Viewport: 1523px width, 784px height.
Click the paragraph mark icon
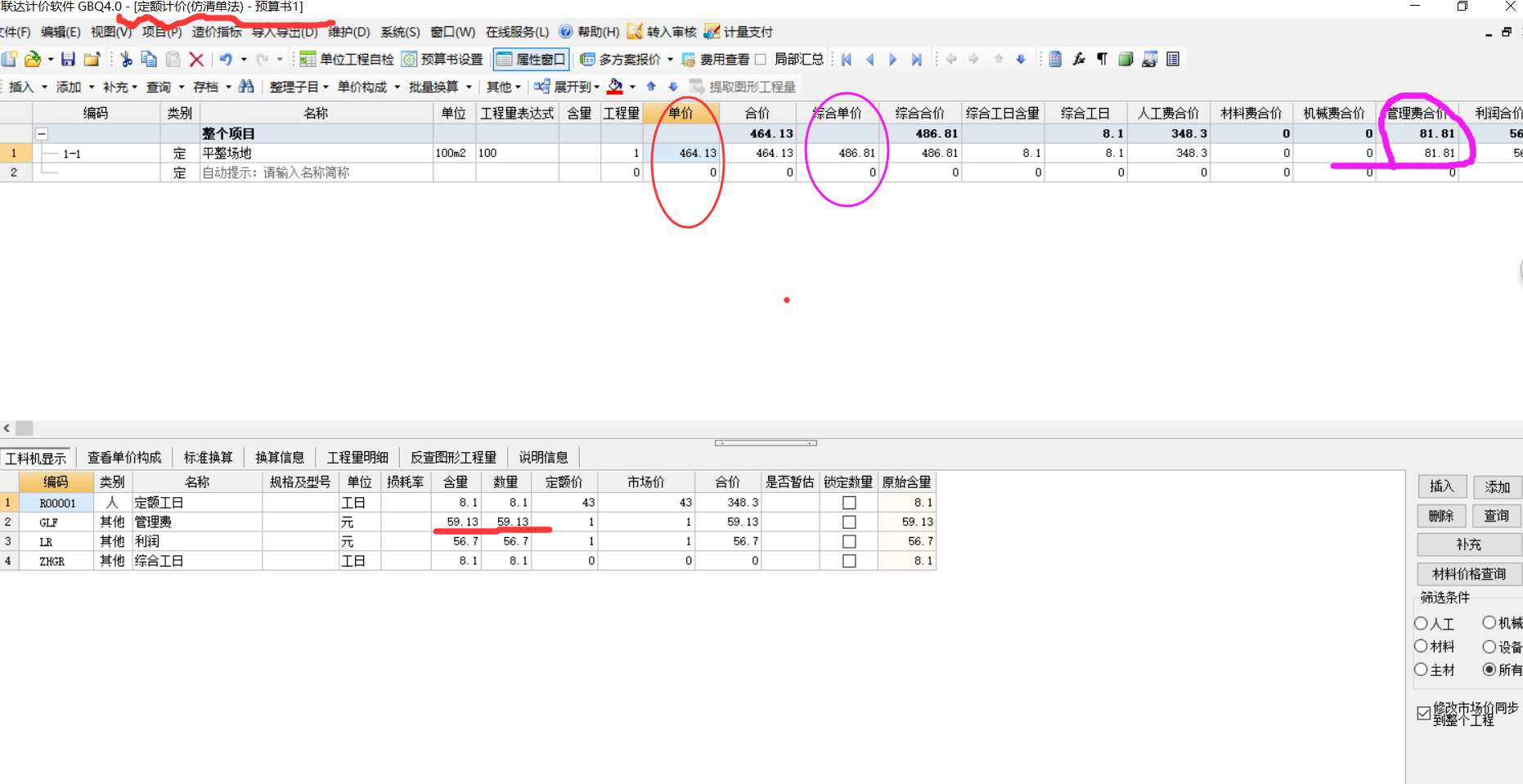[x=1102, y=59]
